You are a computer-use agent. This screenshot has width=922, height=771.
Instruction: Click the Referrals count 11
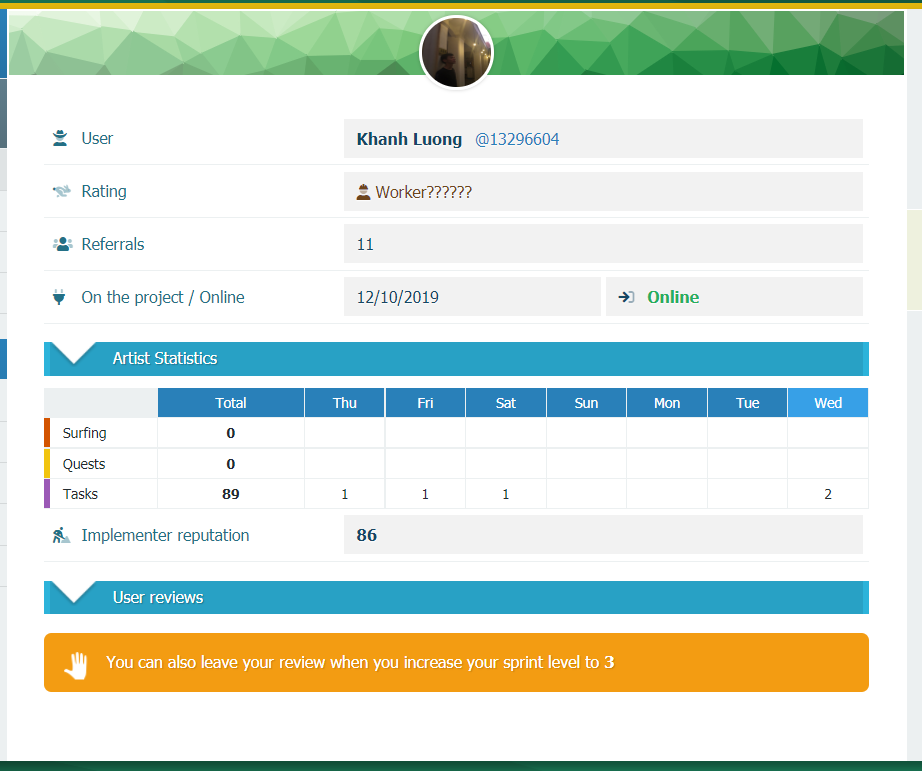365,244
